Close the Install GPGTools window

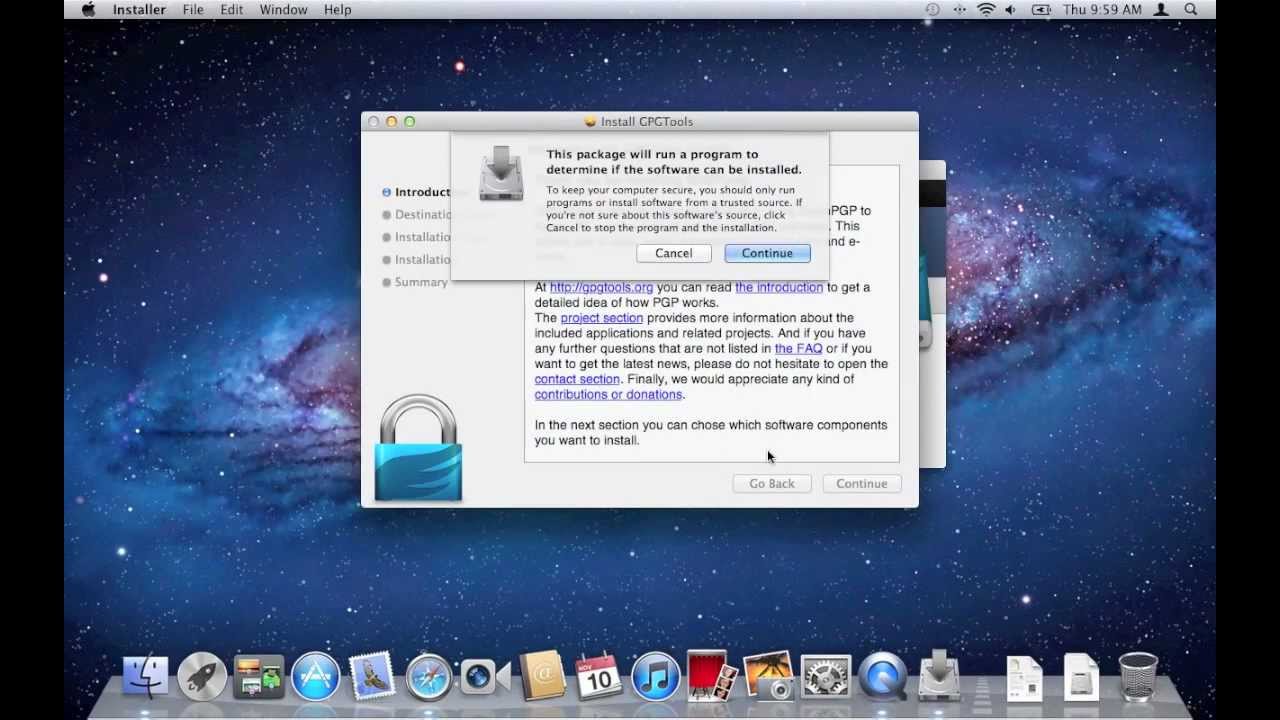click(373, 121)
